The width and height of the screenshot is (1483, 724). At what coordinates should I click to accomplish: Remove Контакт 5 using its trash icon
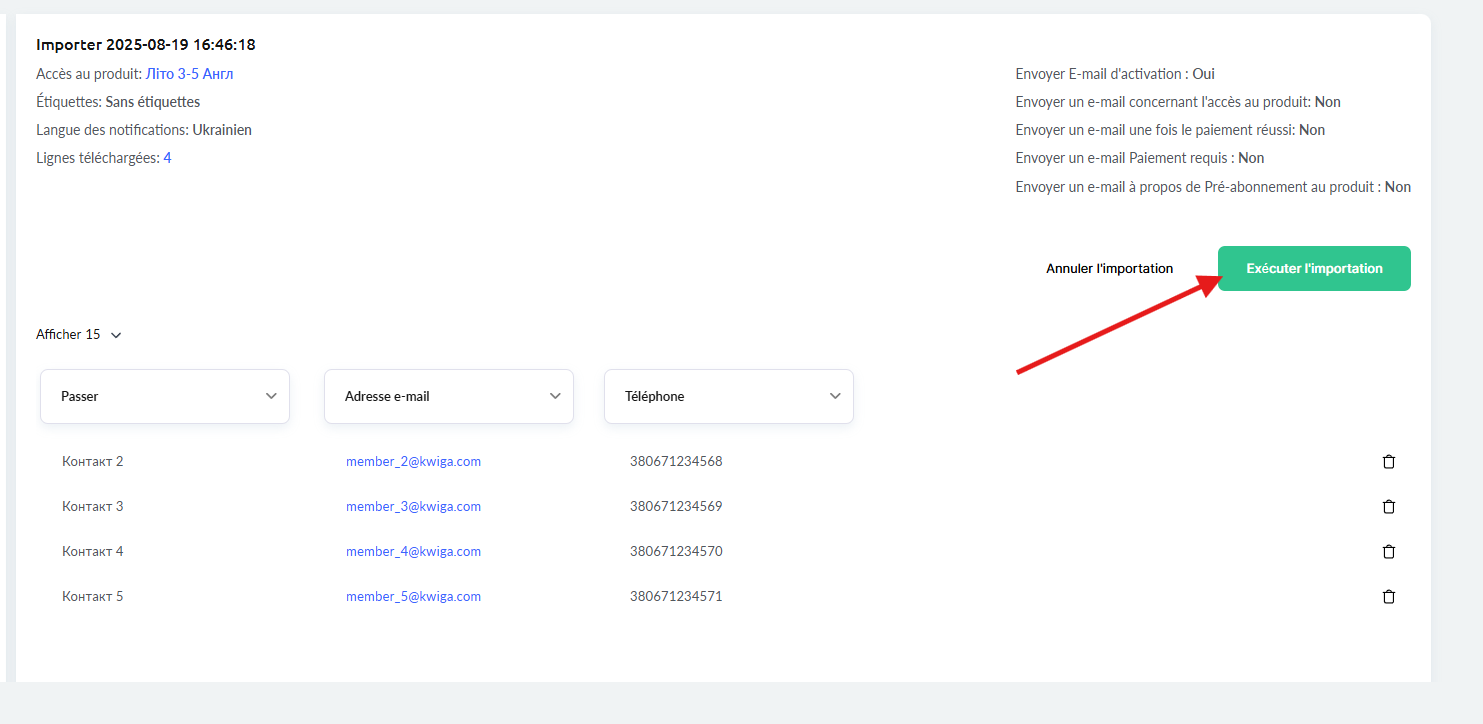[x=1388, y=597]
